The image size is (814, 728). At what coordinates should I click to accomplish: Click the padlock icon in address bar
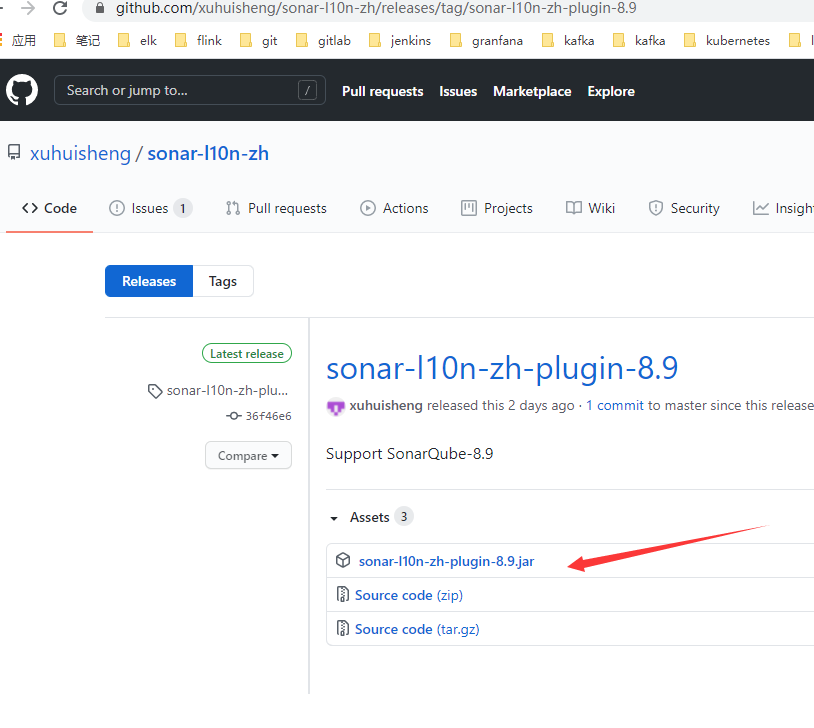[100, 8]
